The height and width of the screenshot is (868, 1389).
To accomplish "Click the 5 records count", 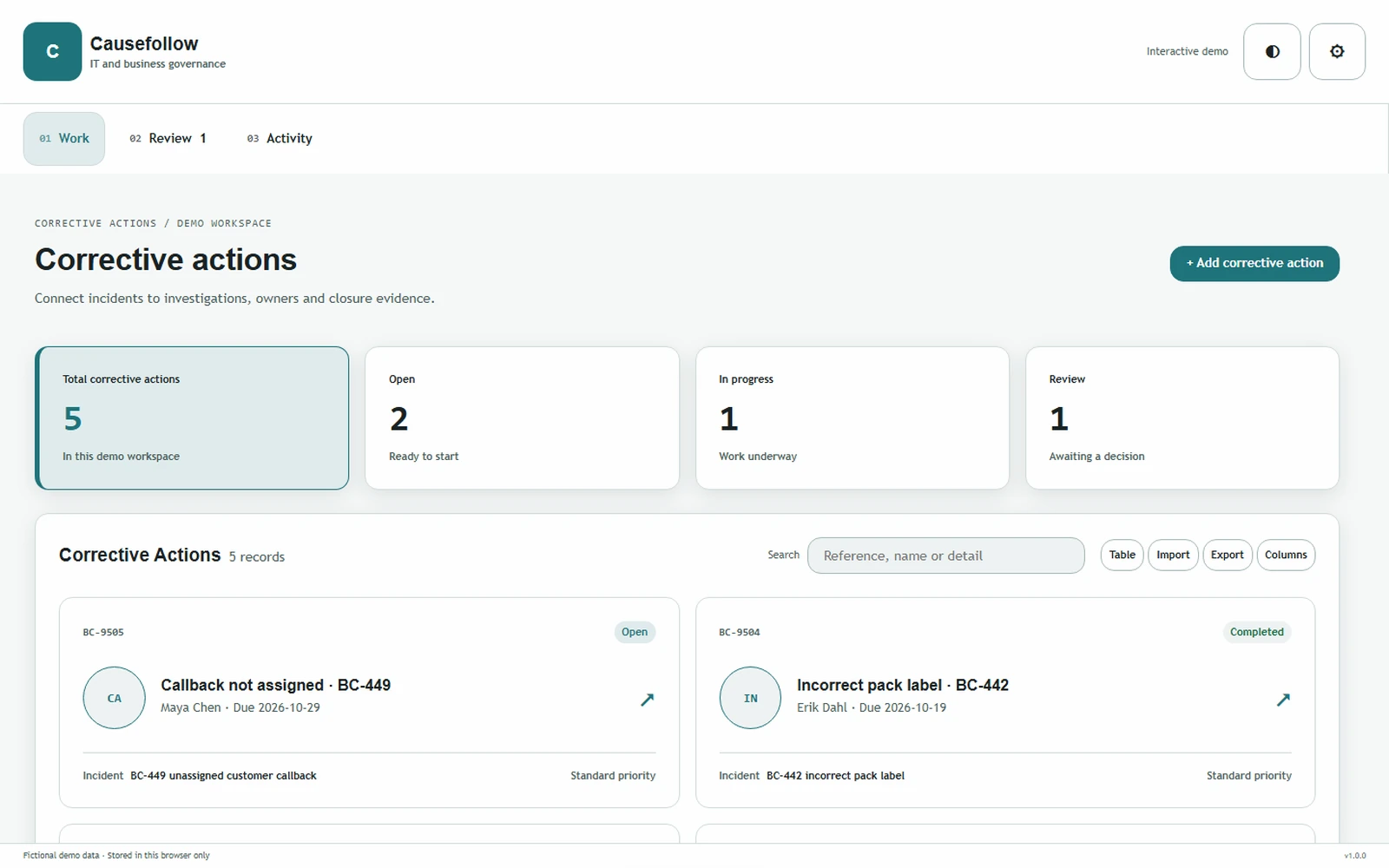I will point(257,557).
